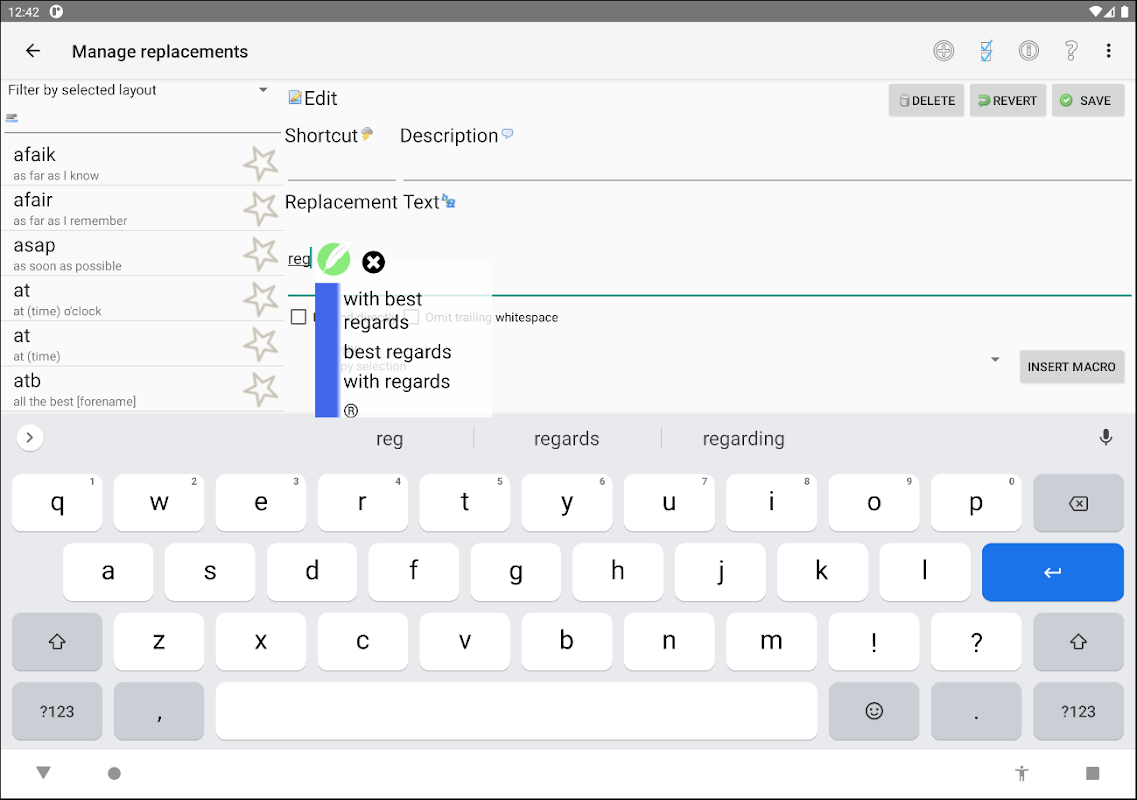1137x800 pixels.
Task: Click the INSERT MACRO button
Action: [1071, 367]
